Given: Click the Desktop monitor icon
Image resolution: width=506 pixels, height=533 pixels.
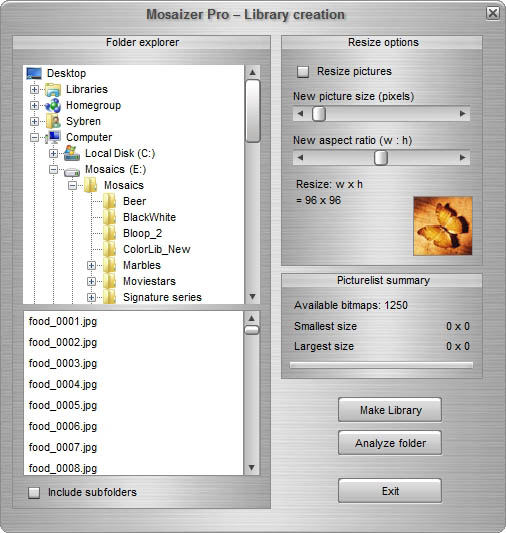Looking at the screenshot, I should point(34,73).
